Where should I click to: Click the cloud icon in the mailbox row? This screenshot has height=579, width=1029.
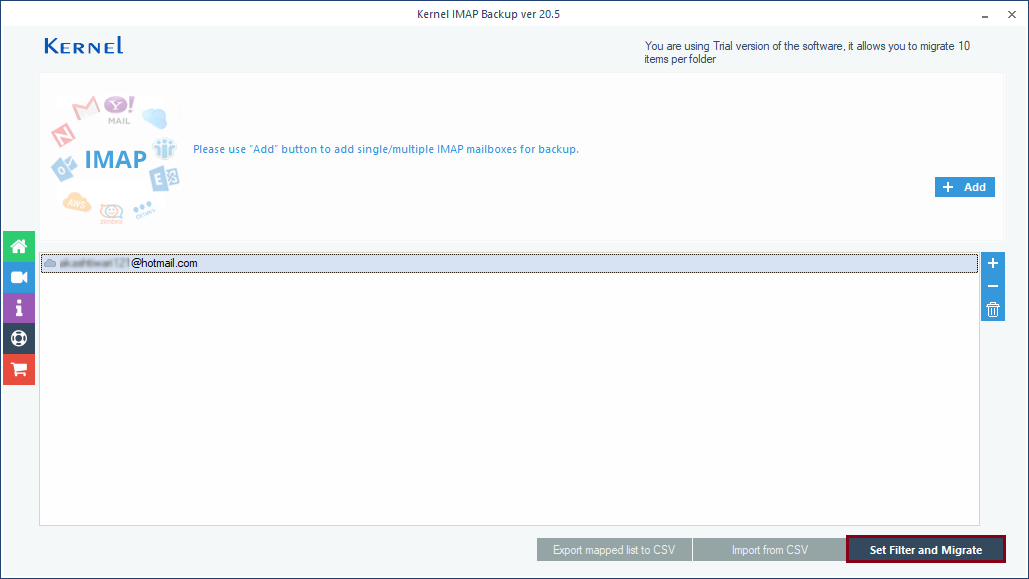pyautogui.click(x=50, y=263)
